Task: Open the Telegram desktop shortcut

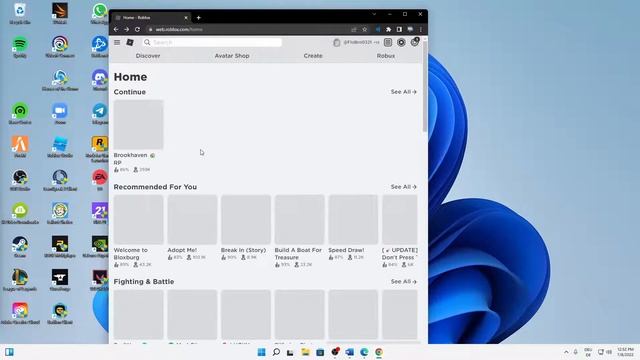Action: point(100,114)
